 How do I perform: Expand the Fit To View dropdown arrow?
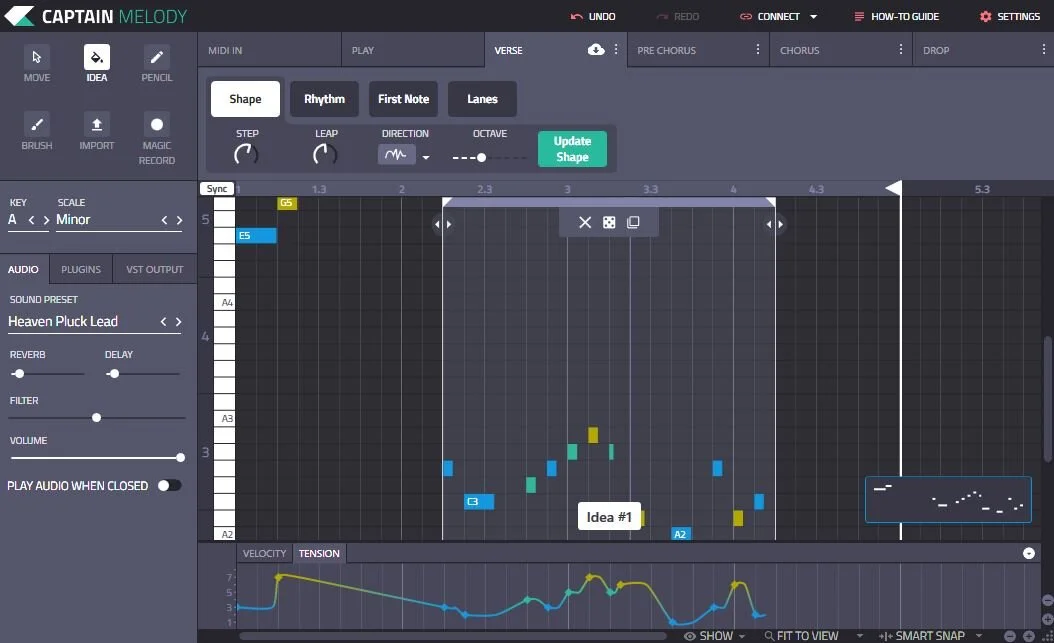pos(860,636)
